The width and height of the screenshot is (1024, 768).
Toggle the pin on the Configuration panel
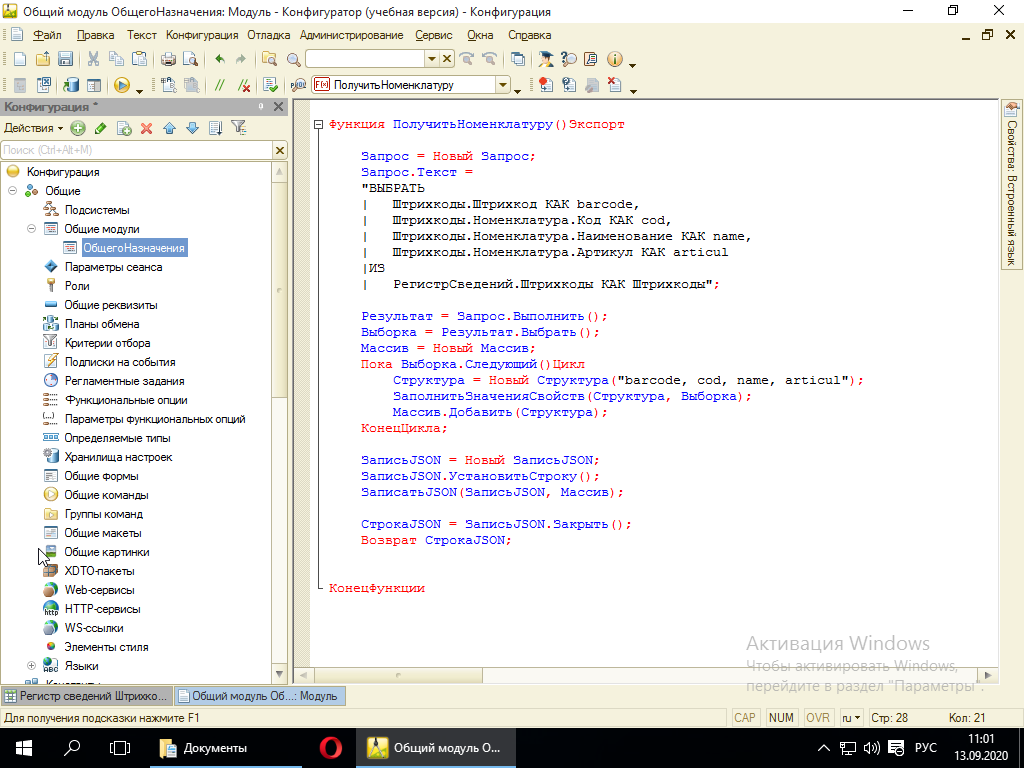click(261, 106)
